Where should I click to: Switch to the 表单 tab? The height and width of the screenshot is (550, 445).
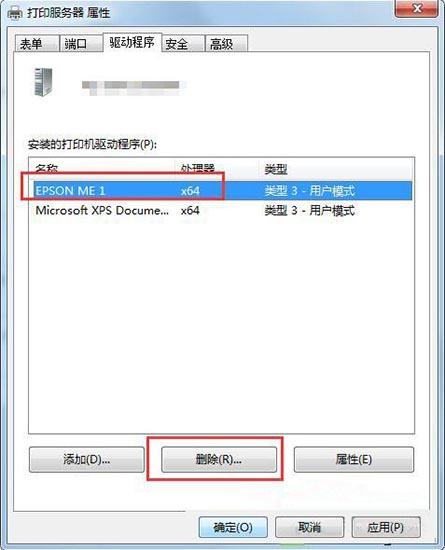pyautogui.click(x=36, y=44)
